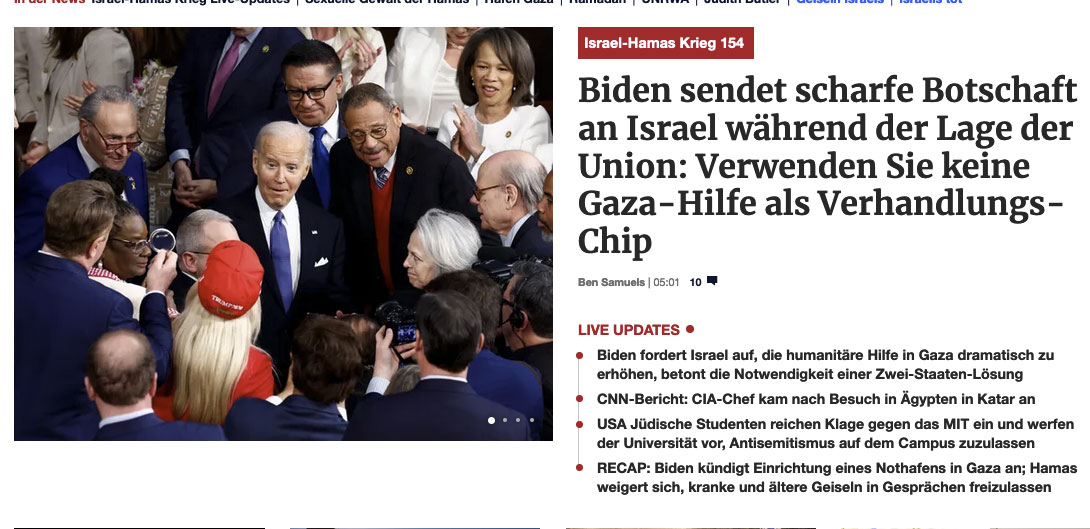The height and width of the screenshot is (529, 1090).
Task: Select the second carousel dot on the photo
Action: pos(505,420)
